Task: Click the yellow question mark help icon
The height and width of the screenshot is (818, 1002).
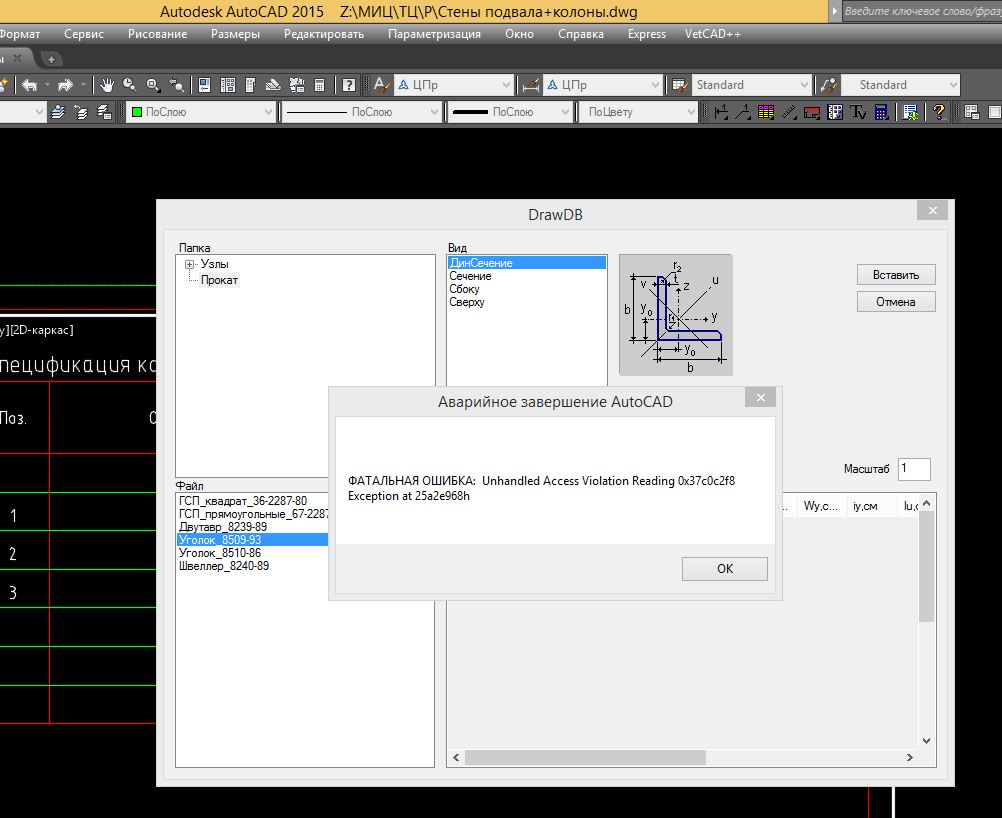Action: (939, 112)
